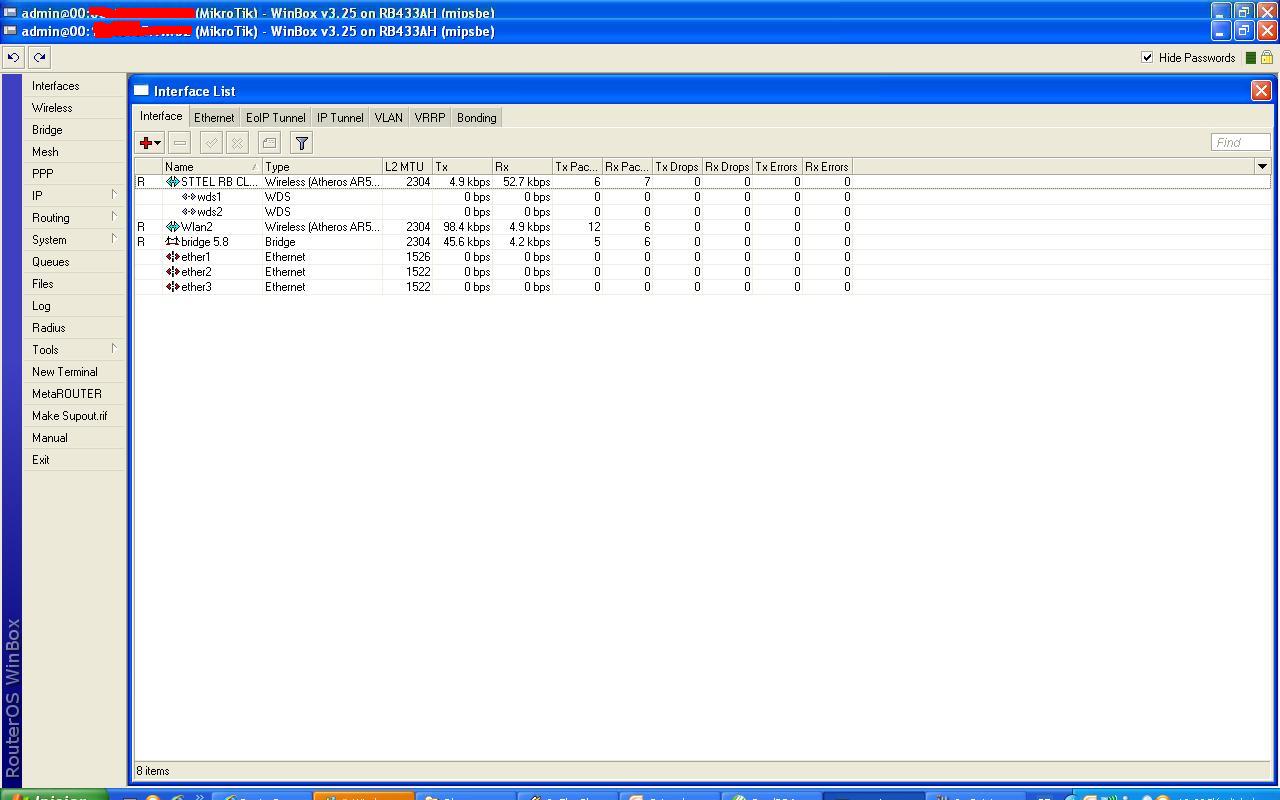Viewport: 1280px width, 800px height.
Task: Click the funnel Filter button
Action: coord(301,143)
